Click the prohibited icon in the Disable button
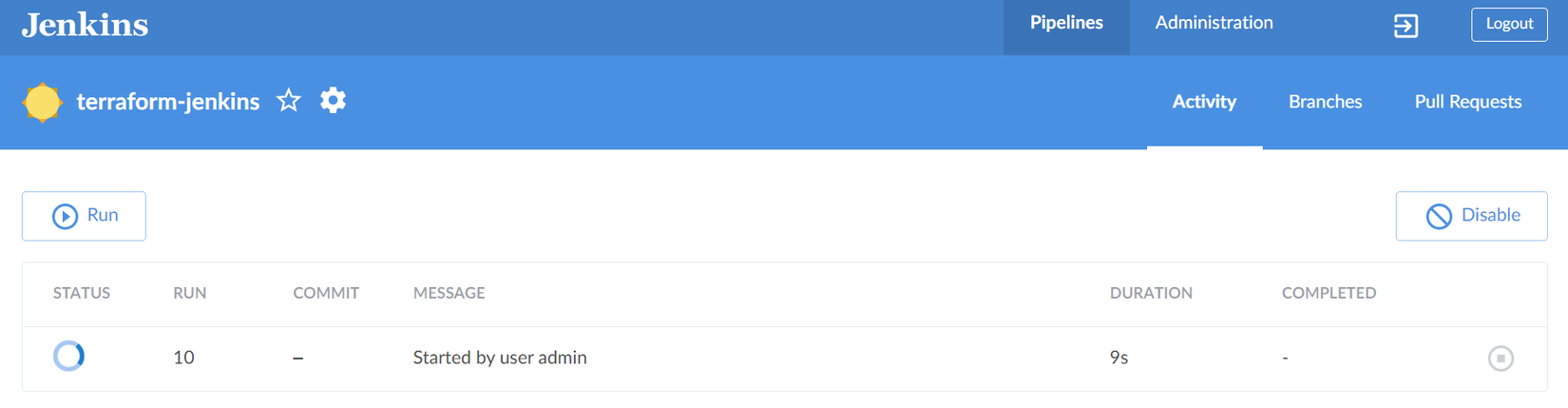Viewport: 1568px width, 408px height. [x=1439, y=217]
